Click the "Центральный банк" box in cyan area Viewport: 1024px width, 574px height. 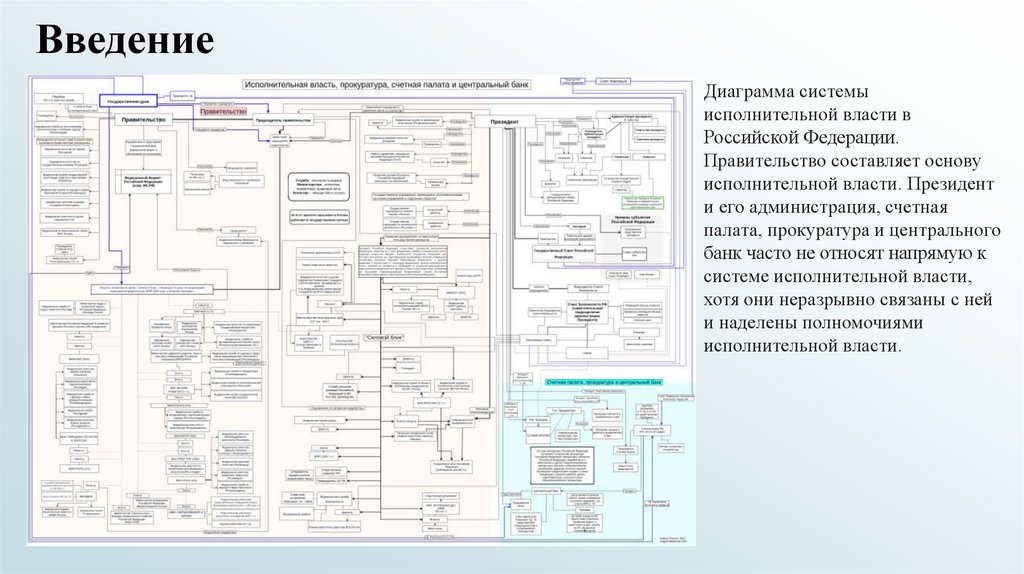click(x=547, y=490)
